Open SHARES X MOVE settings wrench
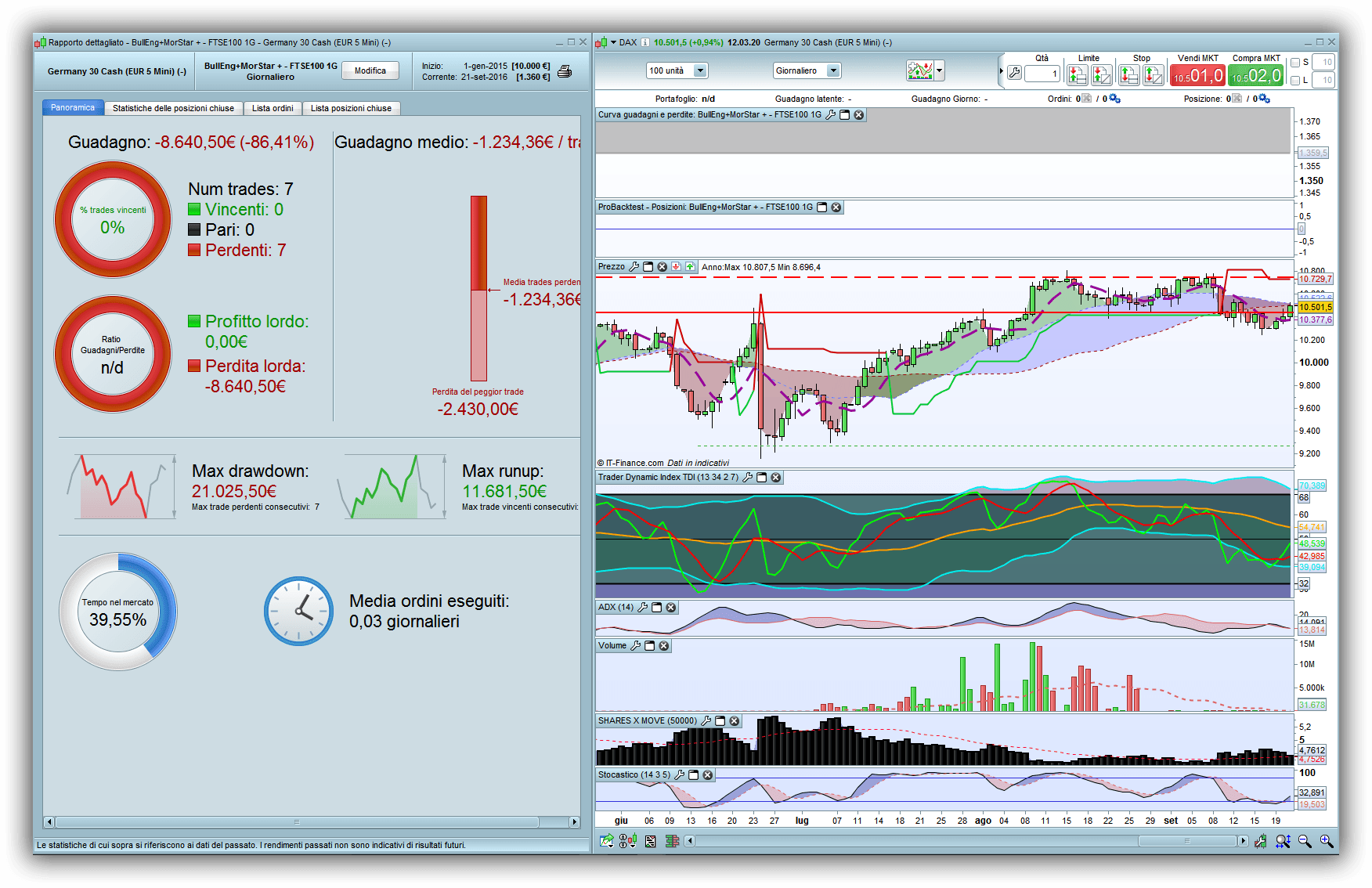This screenshot has width=1372, height=888. point(706,721)
